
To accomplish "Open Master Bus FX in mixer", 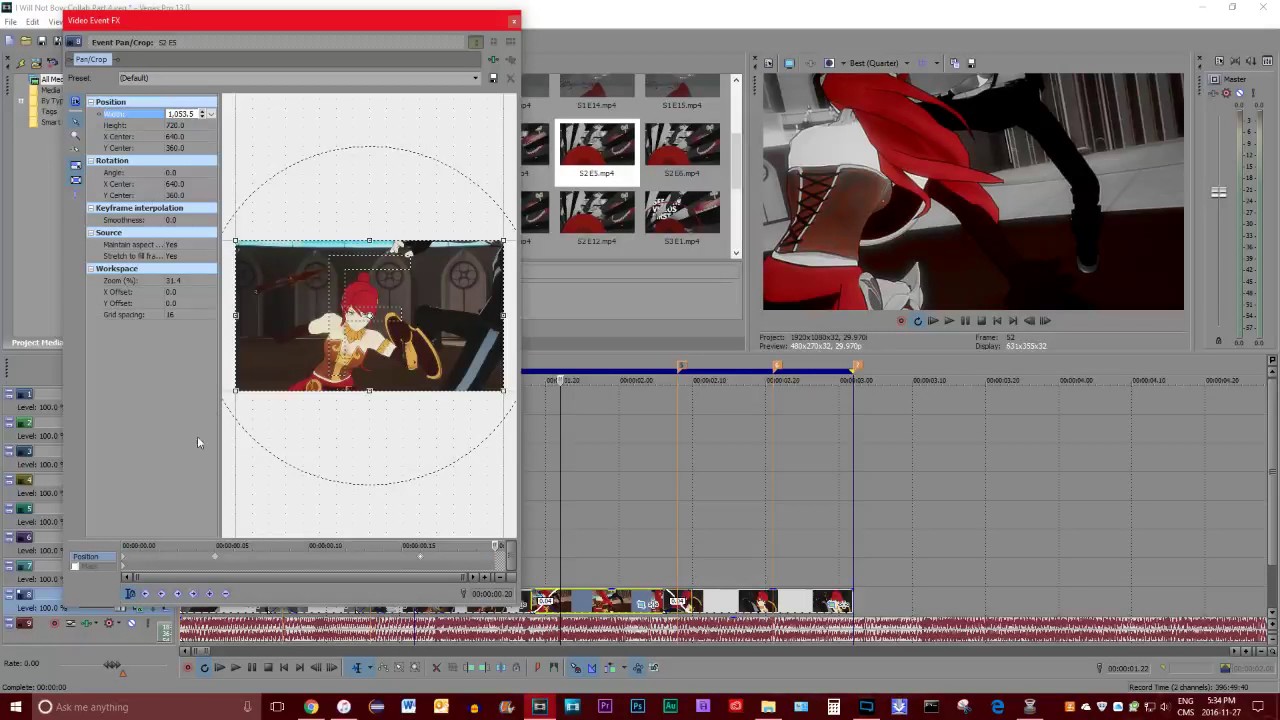I will point(1213,93).
